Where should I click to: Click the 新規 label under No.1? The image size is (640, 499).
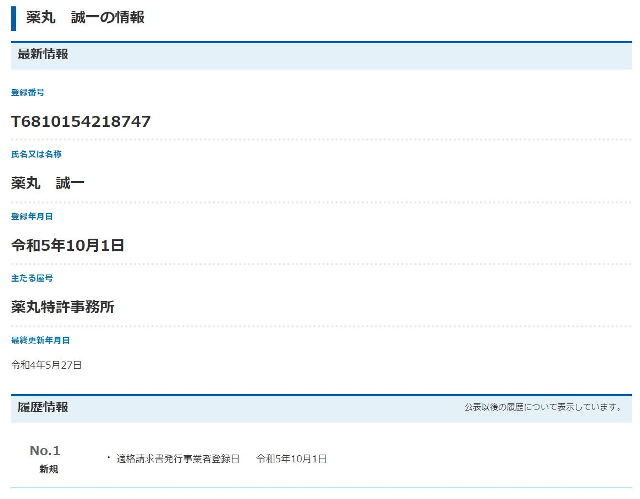(48, 468)
